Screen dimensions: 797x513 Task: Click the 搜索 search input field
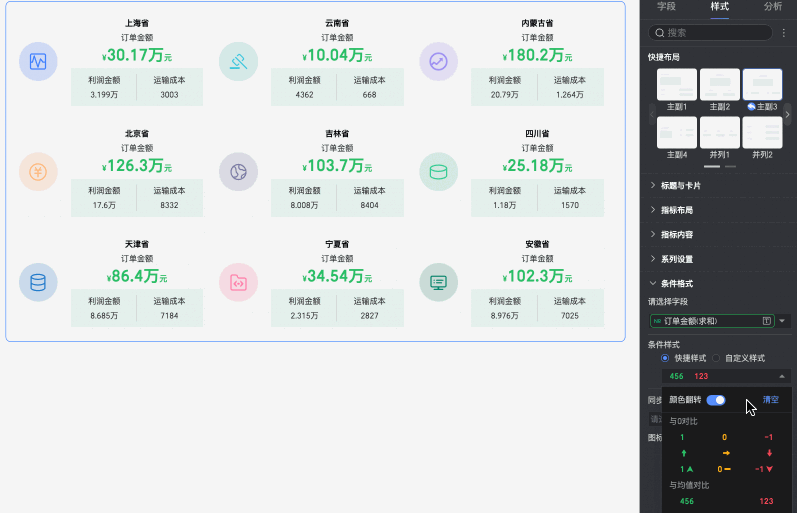point(710,33)
